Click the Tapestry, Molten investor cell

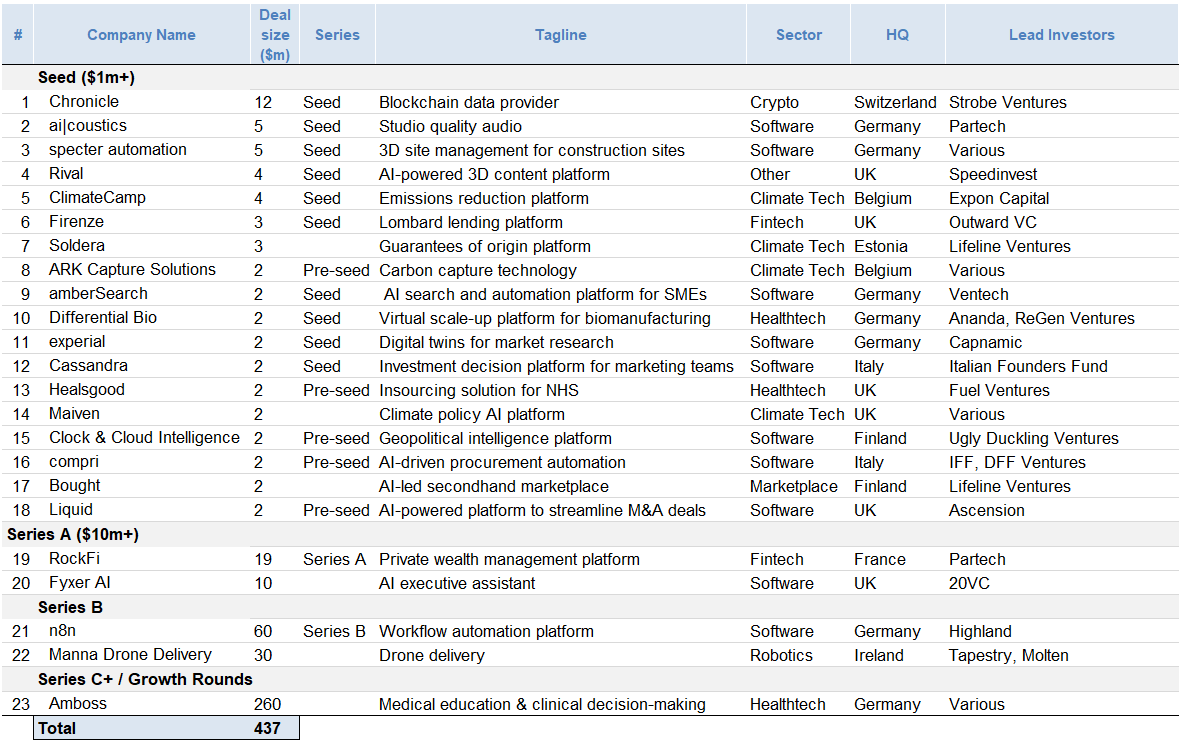coord(1009,656)
